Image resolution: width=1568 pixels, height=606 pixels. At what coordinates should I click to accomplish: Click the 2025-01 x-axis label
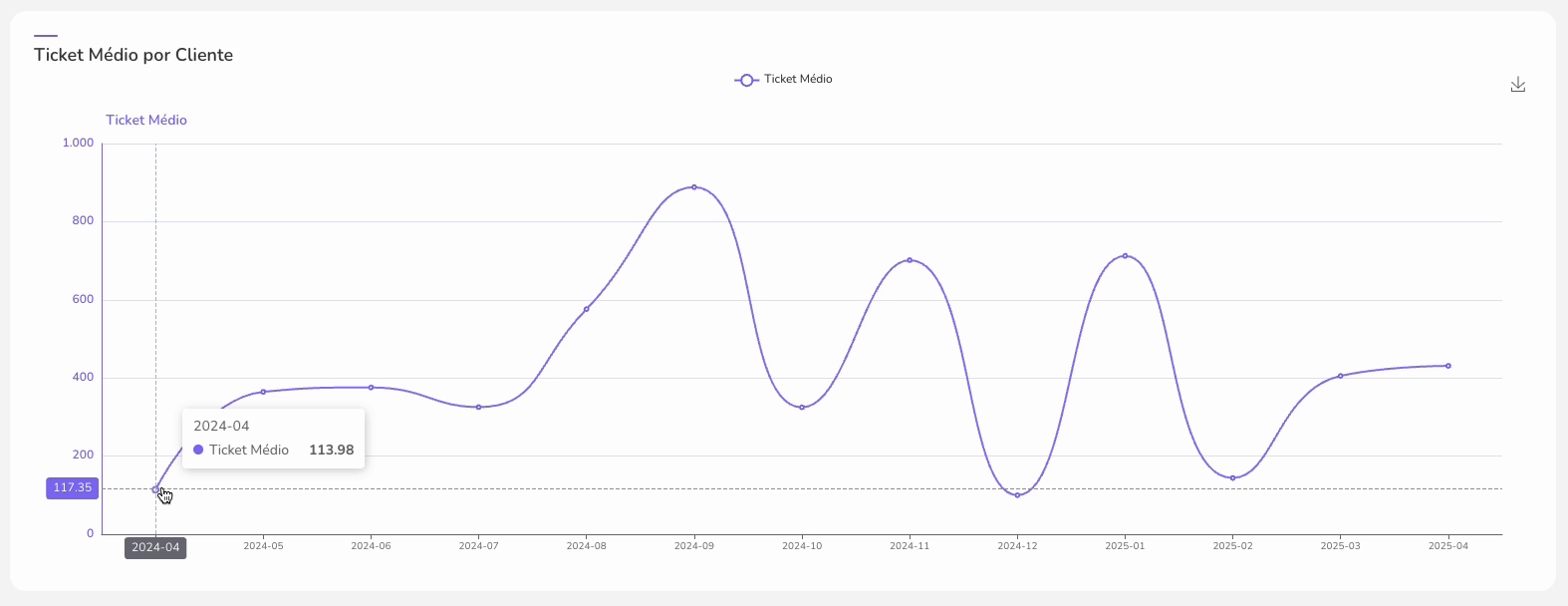tap(1125, 546)
